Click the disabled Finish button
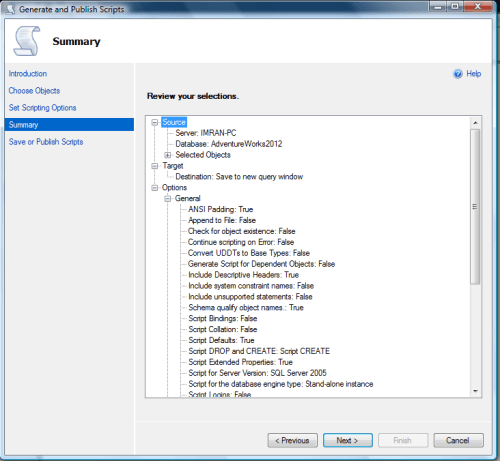The height and width of the screenshot is (461, 500). [x=403, y=440]
